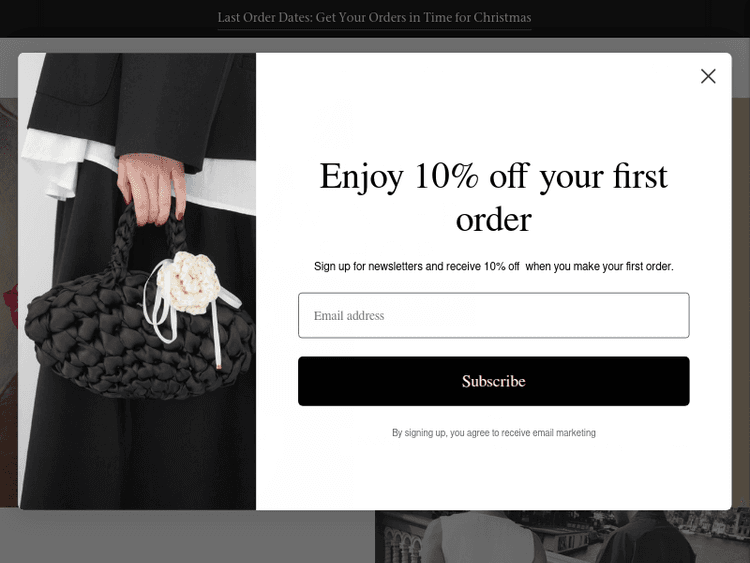
Task: Click the white ribbon hanging from the flower
Action: (218, 335)
